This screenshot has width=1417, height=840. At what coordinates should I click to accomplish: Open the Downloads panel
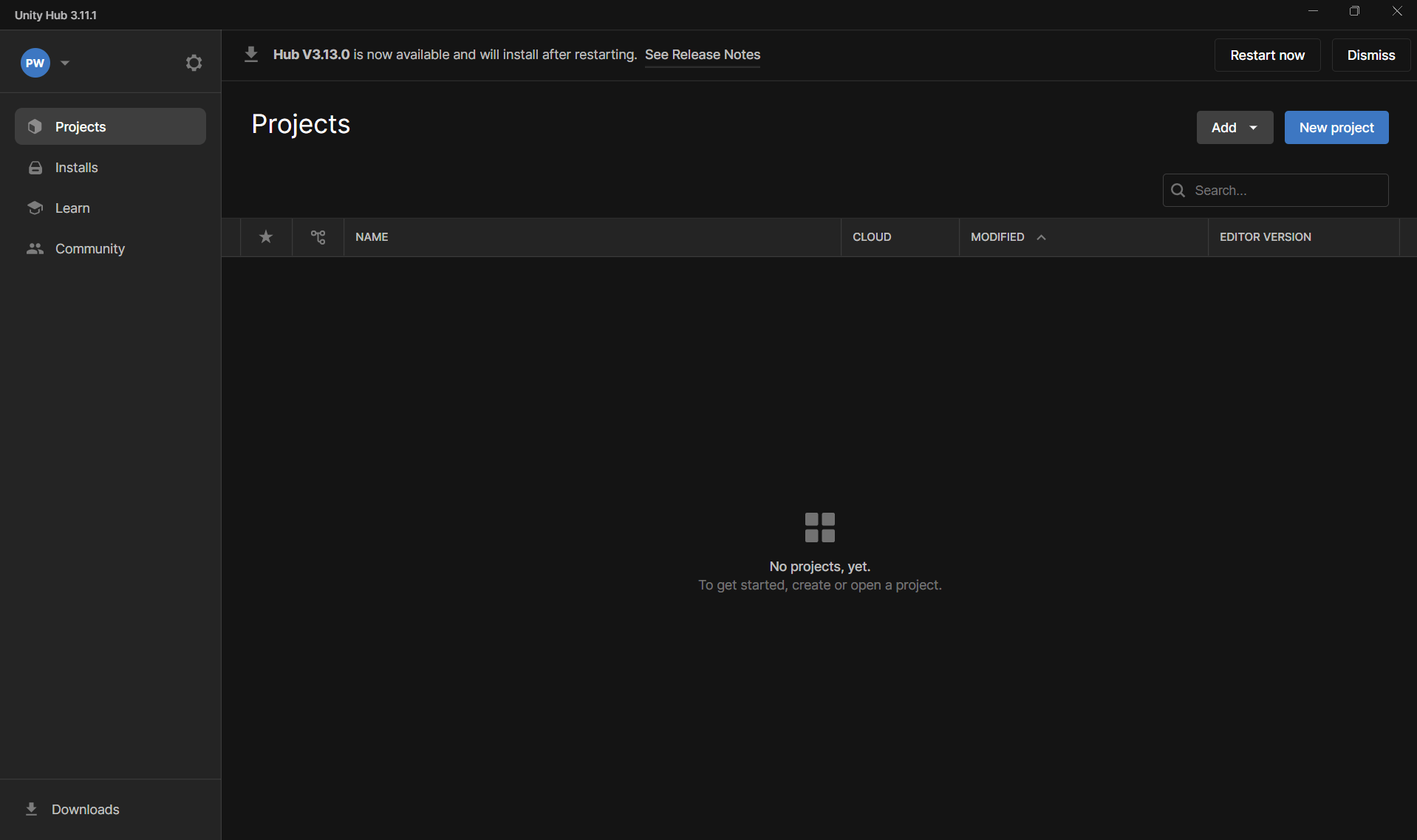click(x=110, y=809)
